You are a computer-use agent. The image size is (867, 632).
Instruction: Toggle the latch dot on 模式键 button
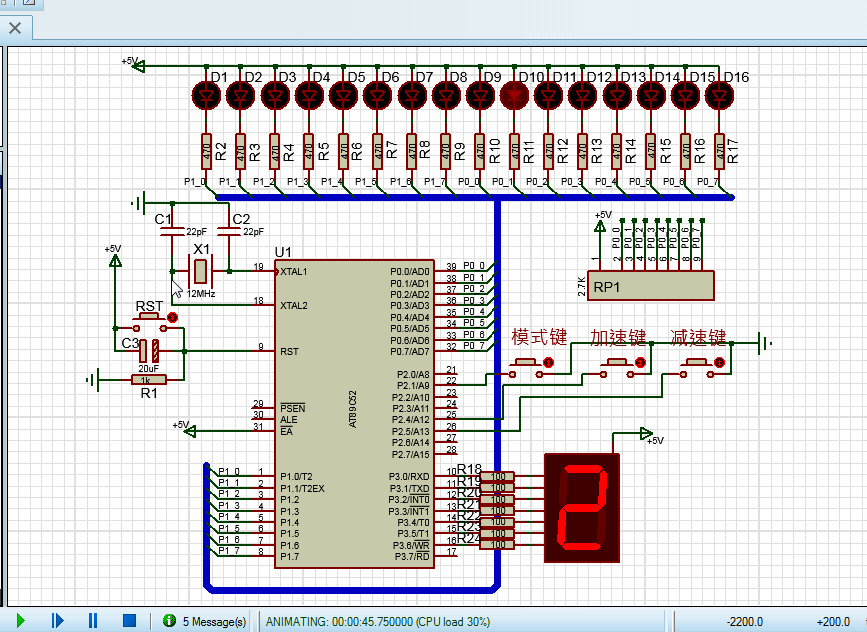pos(548,363)
